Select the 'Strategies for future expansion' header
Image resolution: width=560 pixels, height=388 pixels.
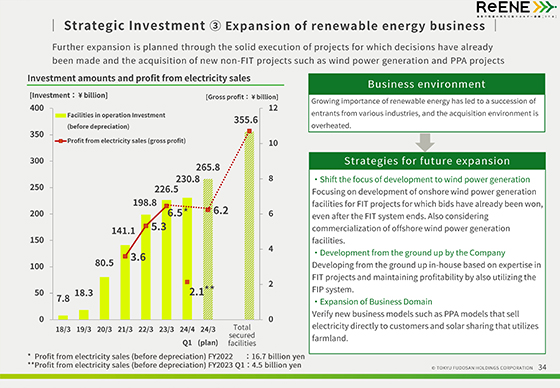pos(427,161)
